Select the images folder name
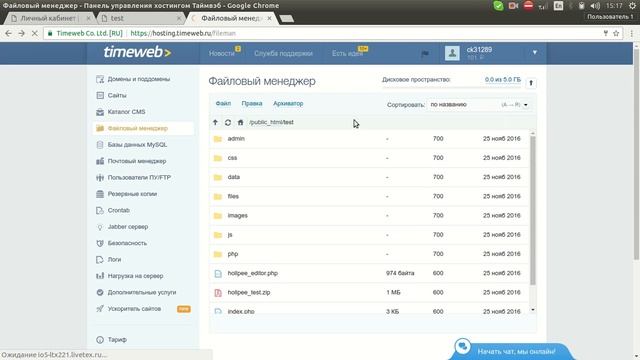Image resolution: width=640 pixels, height=360 pixels. (x=238, y=216)
